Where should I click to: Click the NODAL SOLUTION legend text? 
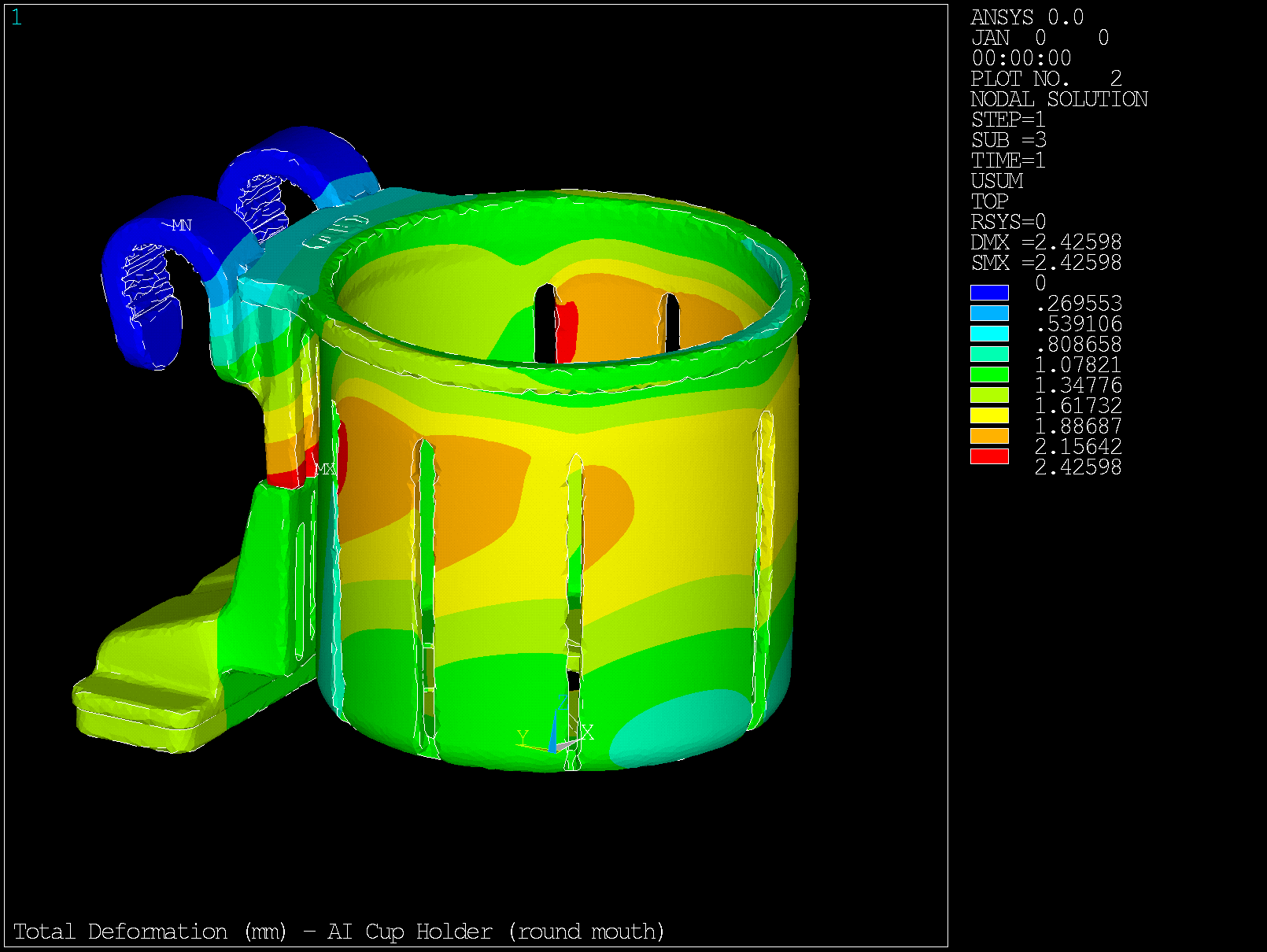pyautogui.click(x=1059, y=99)
